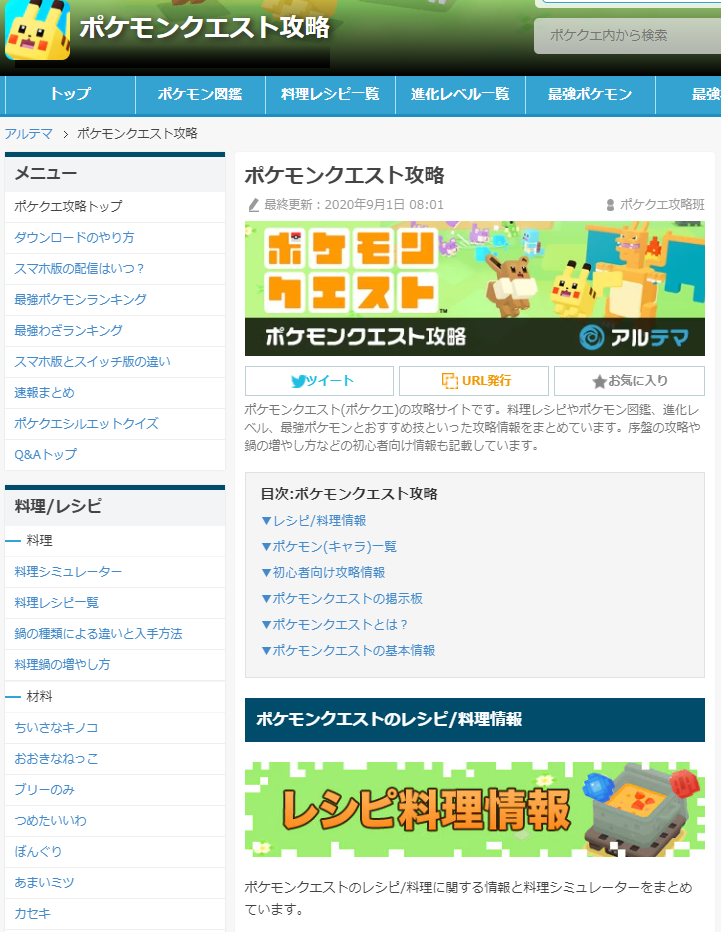Viewport: 721px width, 932px height.
Task: Click the アルテマ breadcrumb link
Action: [29, 134]
